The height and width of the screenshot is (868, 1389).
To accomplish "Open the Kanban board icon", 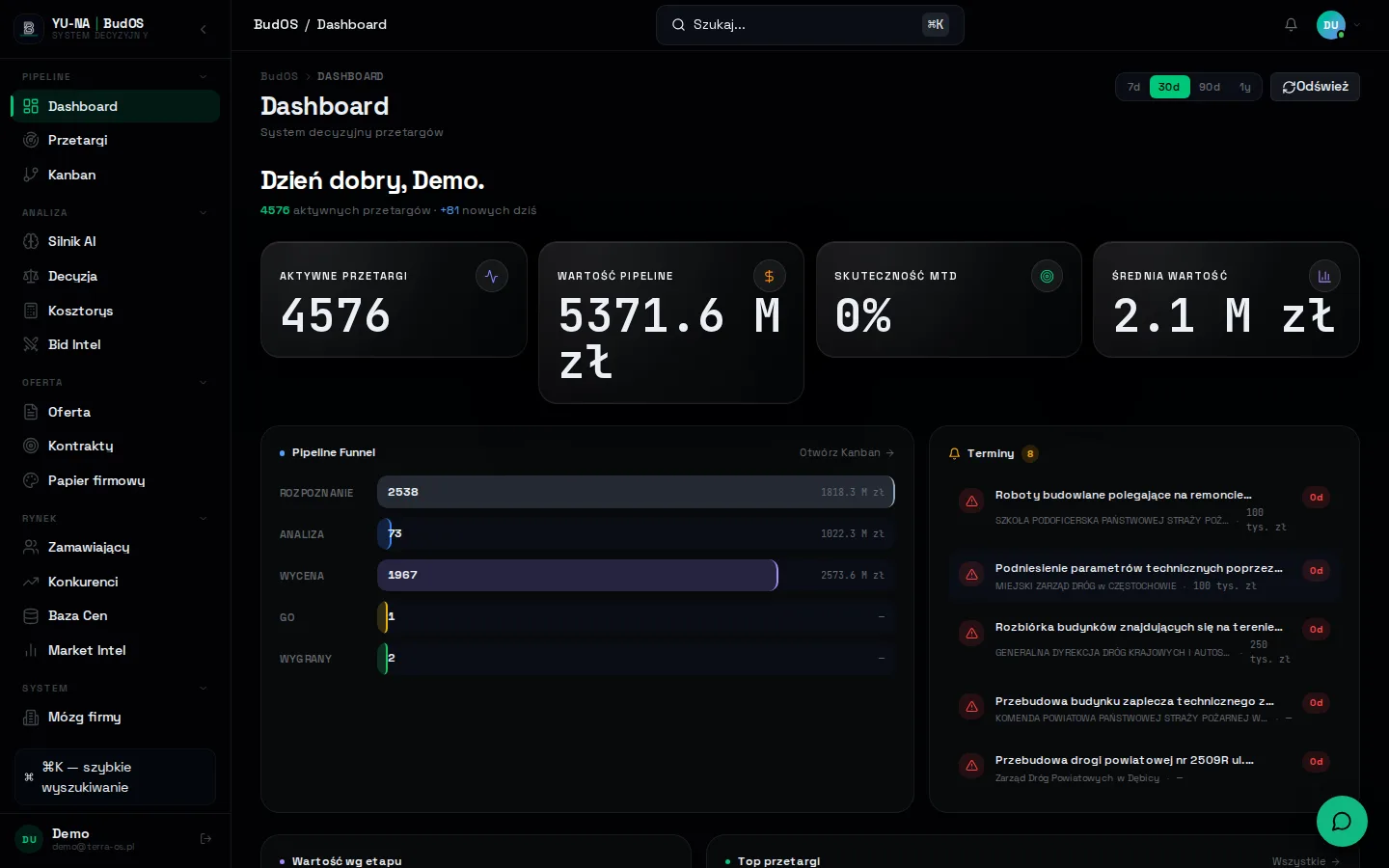I will (x=31, y=175).
